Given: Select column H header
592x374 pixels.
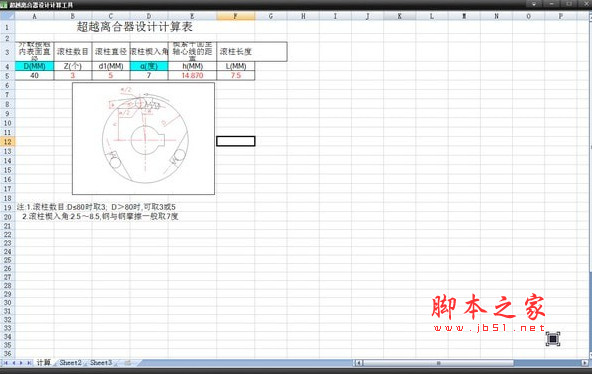Looking at the screenshot, I should click(303, 16).
